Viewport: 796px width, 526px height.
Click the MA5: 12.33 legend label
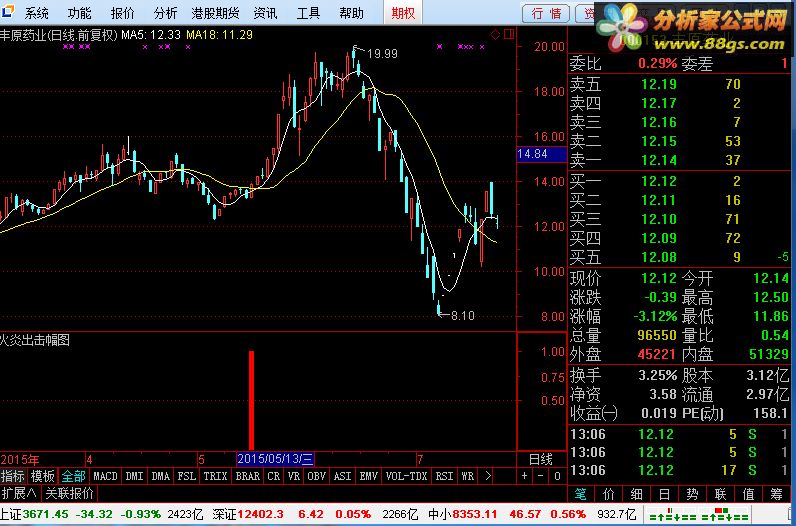[150, 35]
